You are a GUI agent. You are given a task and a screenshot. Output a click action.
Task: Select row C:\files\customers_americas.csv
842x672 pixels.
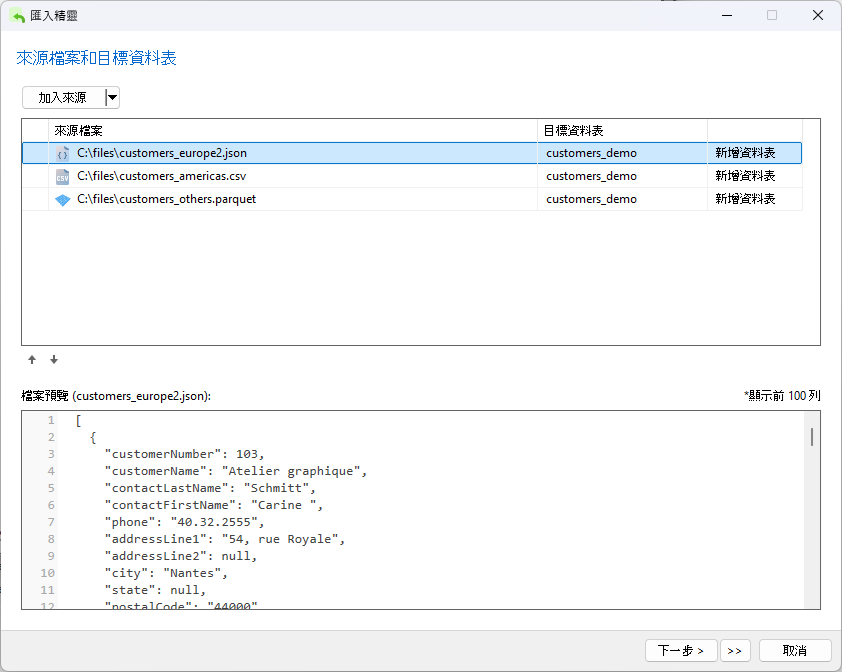click(412, 176)
